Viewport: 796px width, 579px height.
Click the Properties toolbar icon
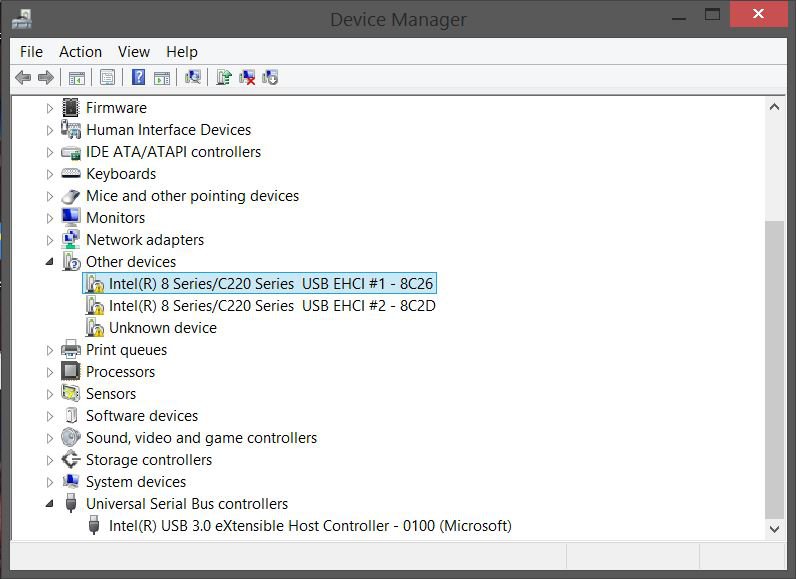[x=107, y=78]
